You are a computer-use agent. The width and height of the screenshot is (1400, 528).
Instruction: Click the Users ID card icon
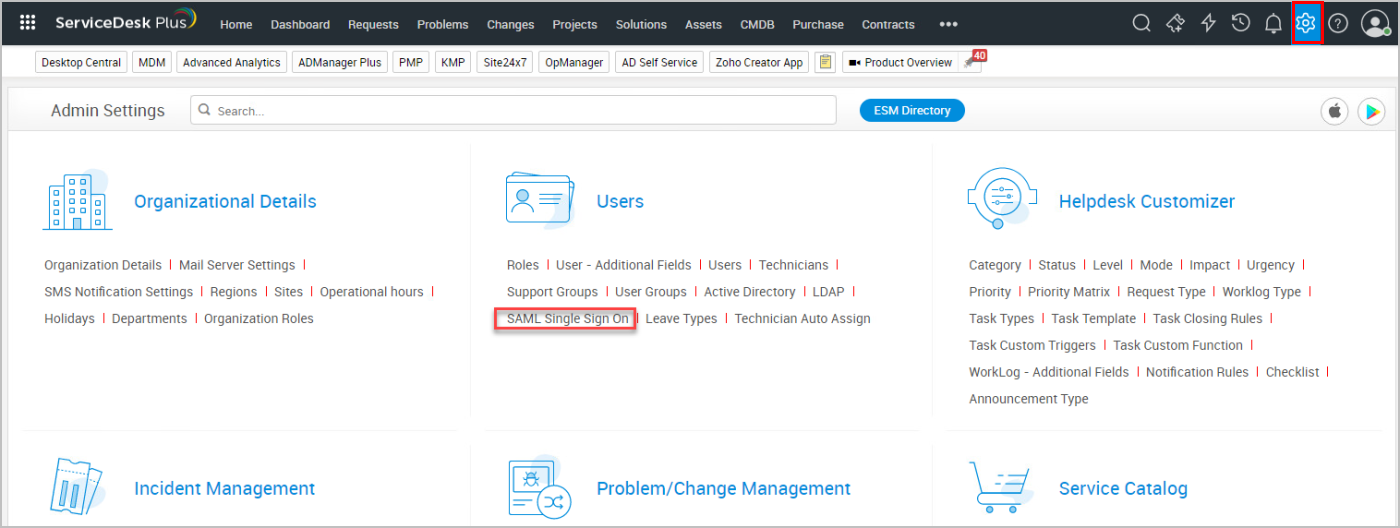pos(540,198)
